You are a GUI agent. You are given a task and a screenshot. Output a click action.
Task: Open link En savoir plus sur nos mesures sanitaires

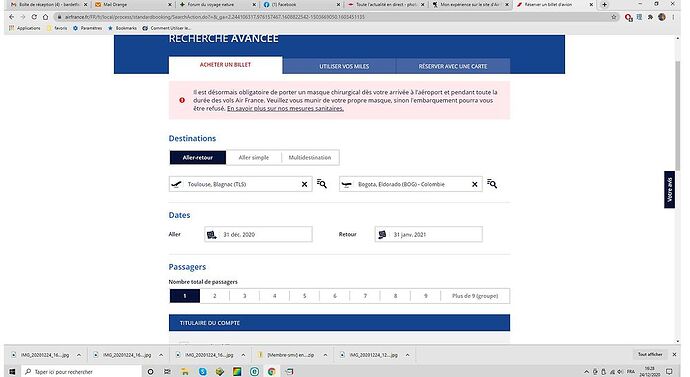pyautogui.click(x=285, y=108)
